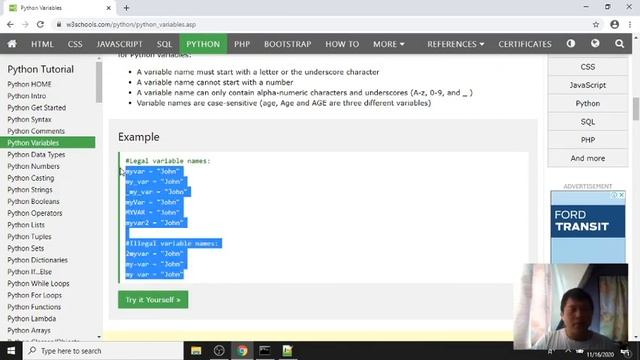Open Python Syntax sidebar link

[29, 120]
